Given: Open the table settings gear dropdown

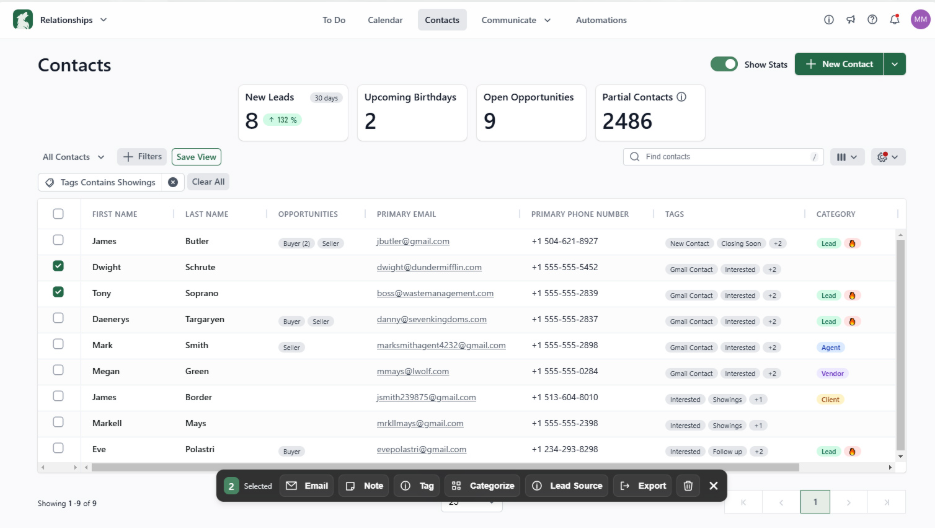Looking at the screenshot, I should tap(888, 157).
